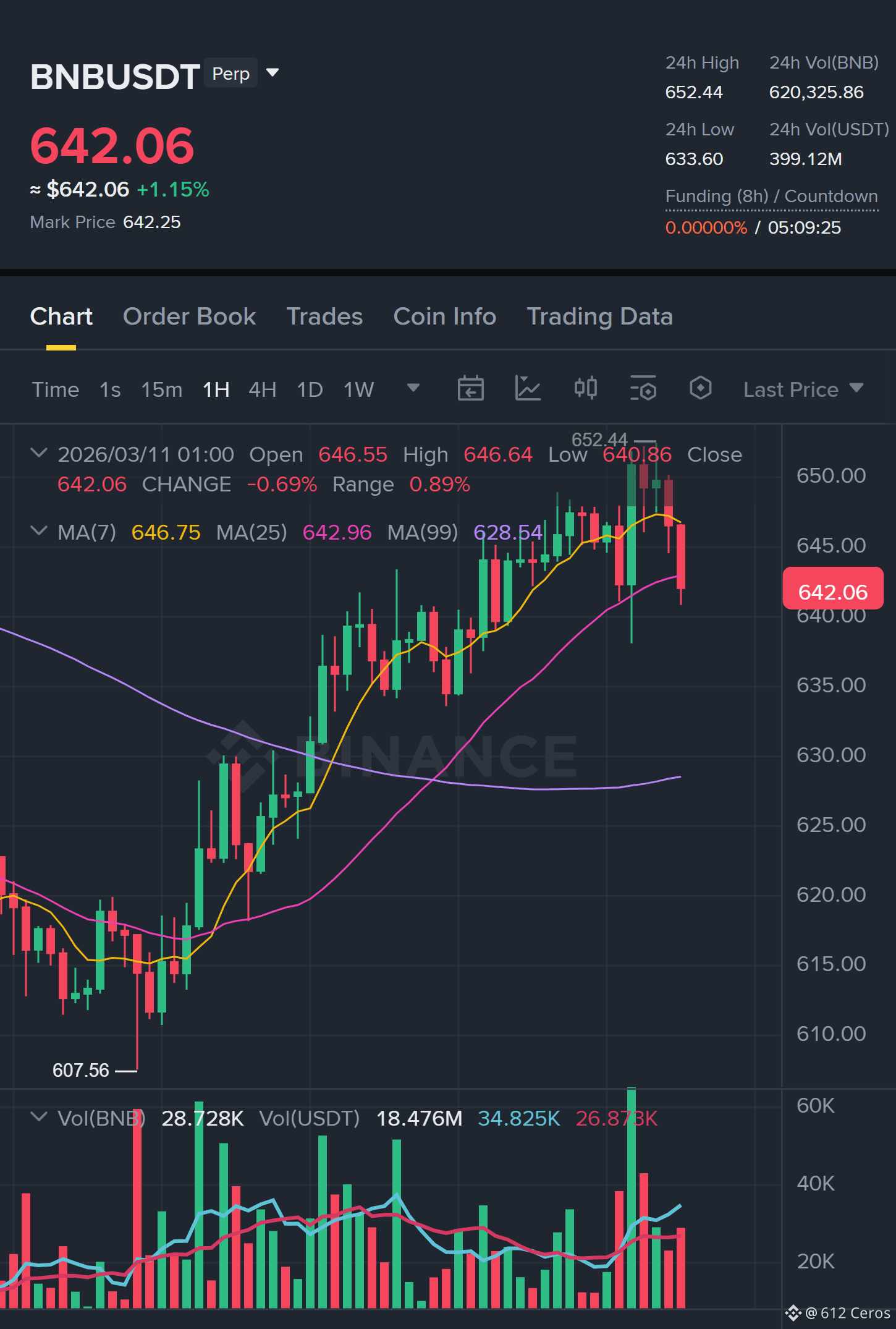Click the Binance logo at bottom right

point(793,1313)
